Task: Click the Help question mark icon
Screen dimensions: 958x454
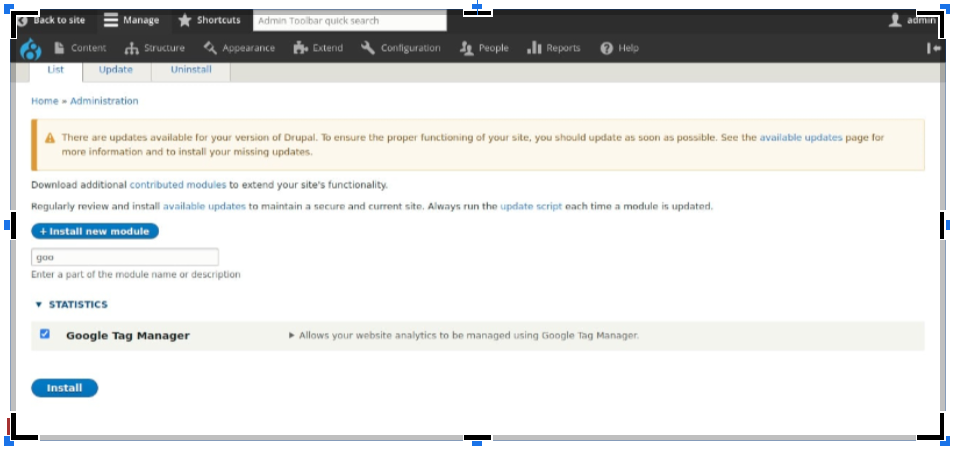Action: [x=606, y=48]
